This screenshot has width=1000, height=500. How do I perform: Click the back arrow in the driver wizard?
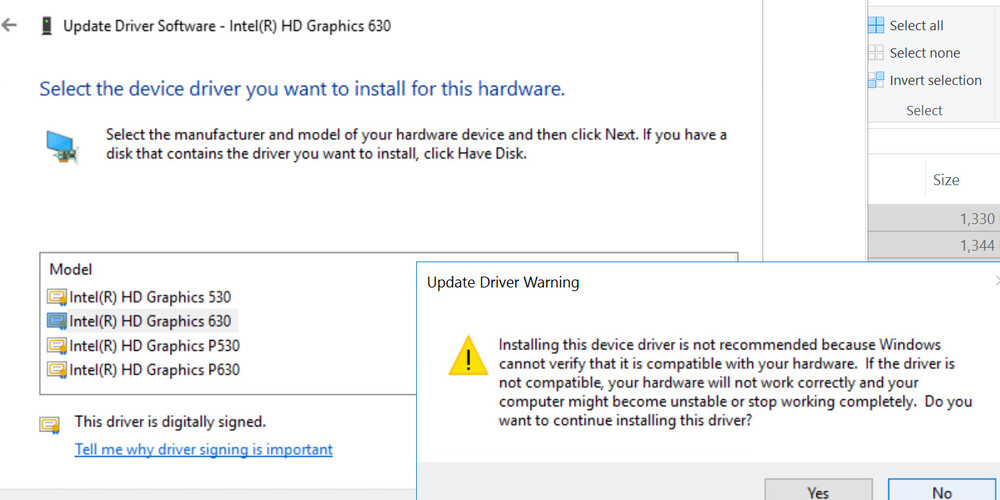(x=10, y=26)
